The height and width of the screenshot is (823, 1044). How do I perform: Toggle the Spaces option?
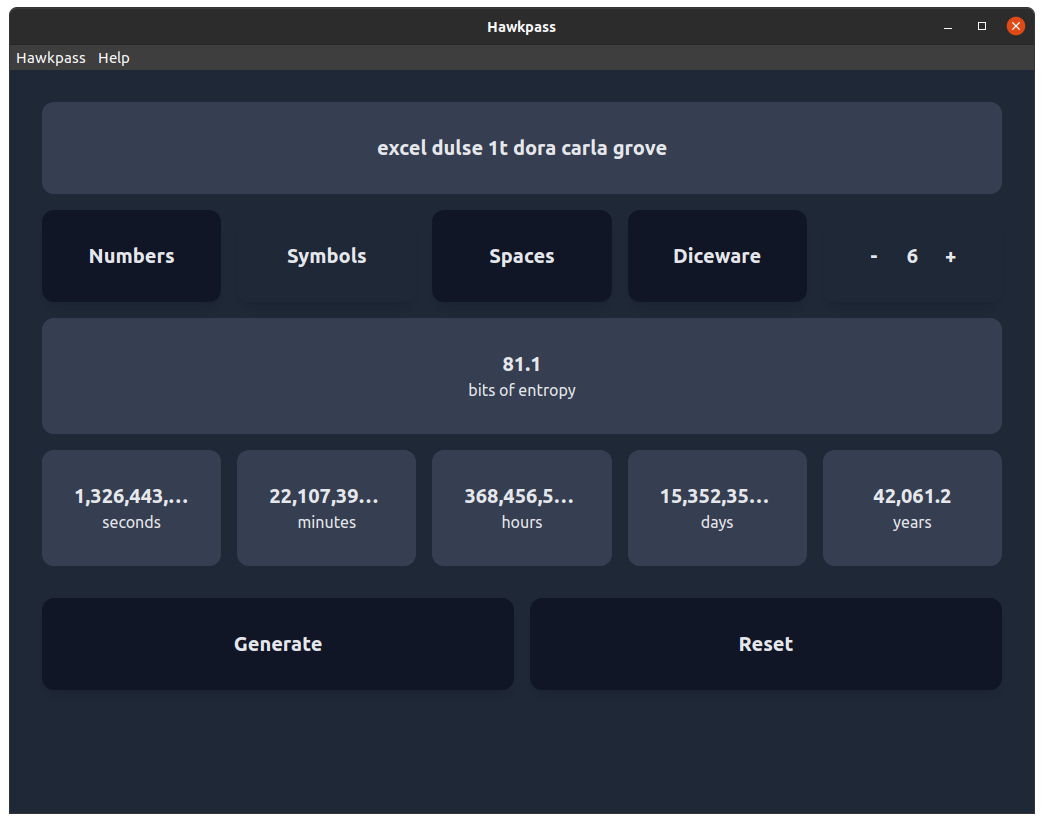[521, 256]
